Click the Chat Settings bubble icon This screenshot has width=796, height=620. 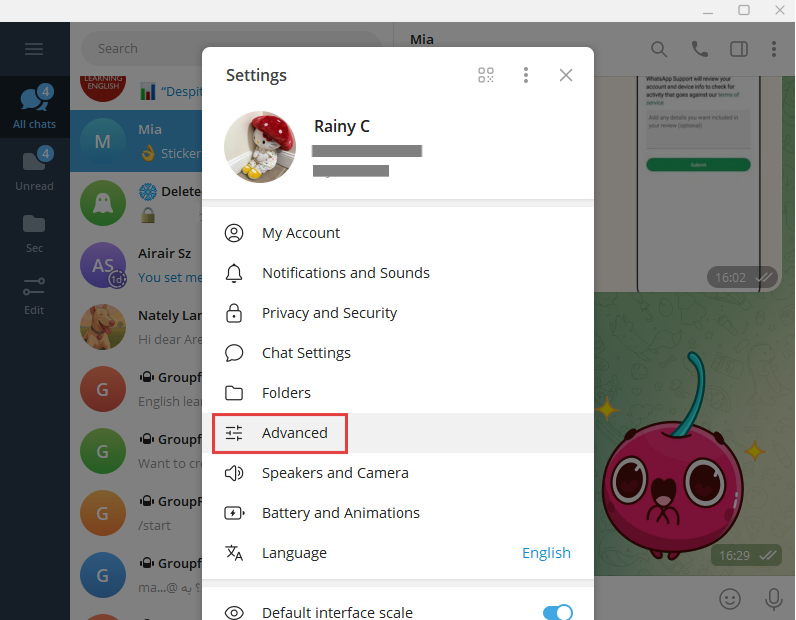234,353
